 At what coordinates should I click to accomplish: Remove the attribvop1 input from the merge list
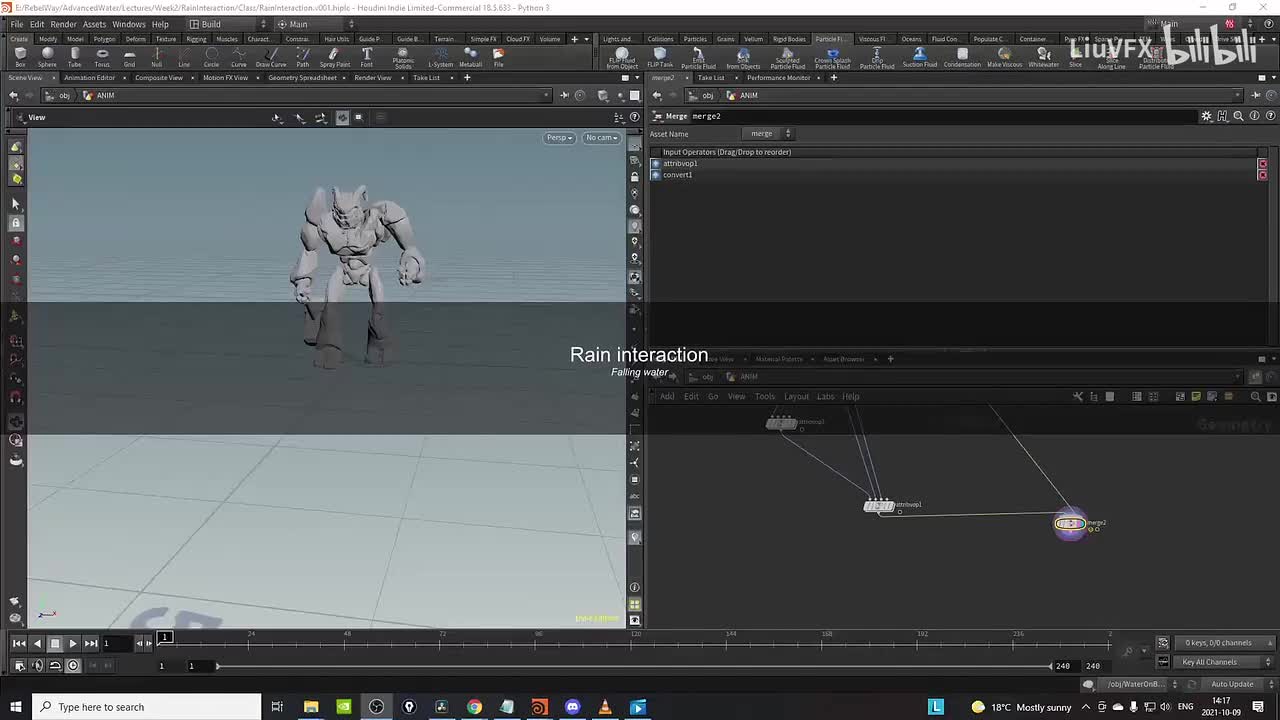click(x=1262, y=164)
